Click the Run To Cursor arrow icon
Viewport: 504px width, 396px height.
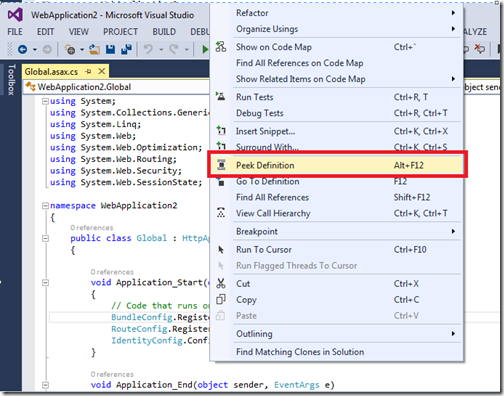(x=221, y=249)
